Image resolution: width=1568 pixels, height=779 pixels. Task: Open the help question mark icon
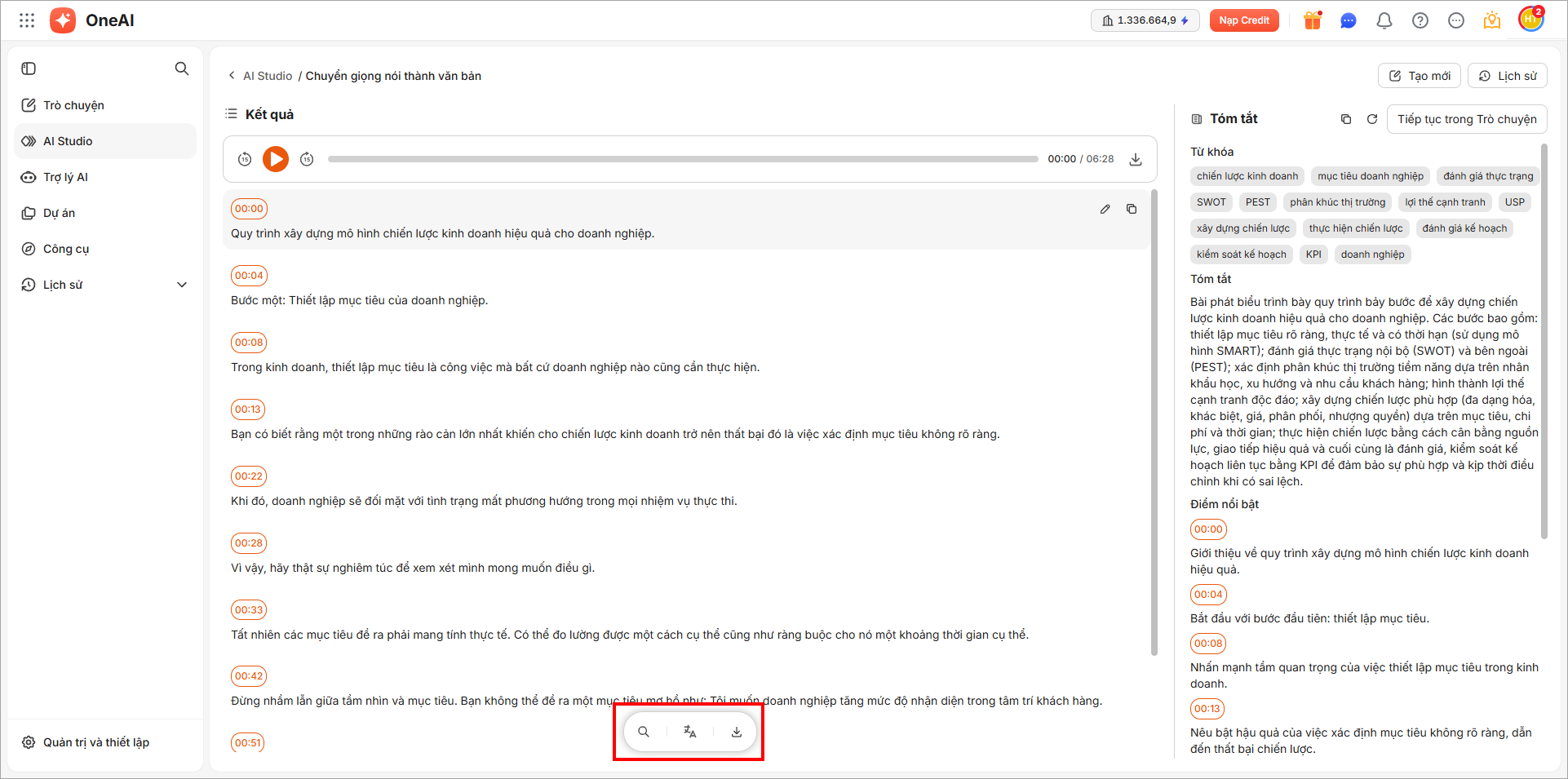[1420, 20]
